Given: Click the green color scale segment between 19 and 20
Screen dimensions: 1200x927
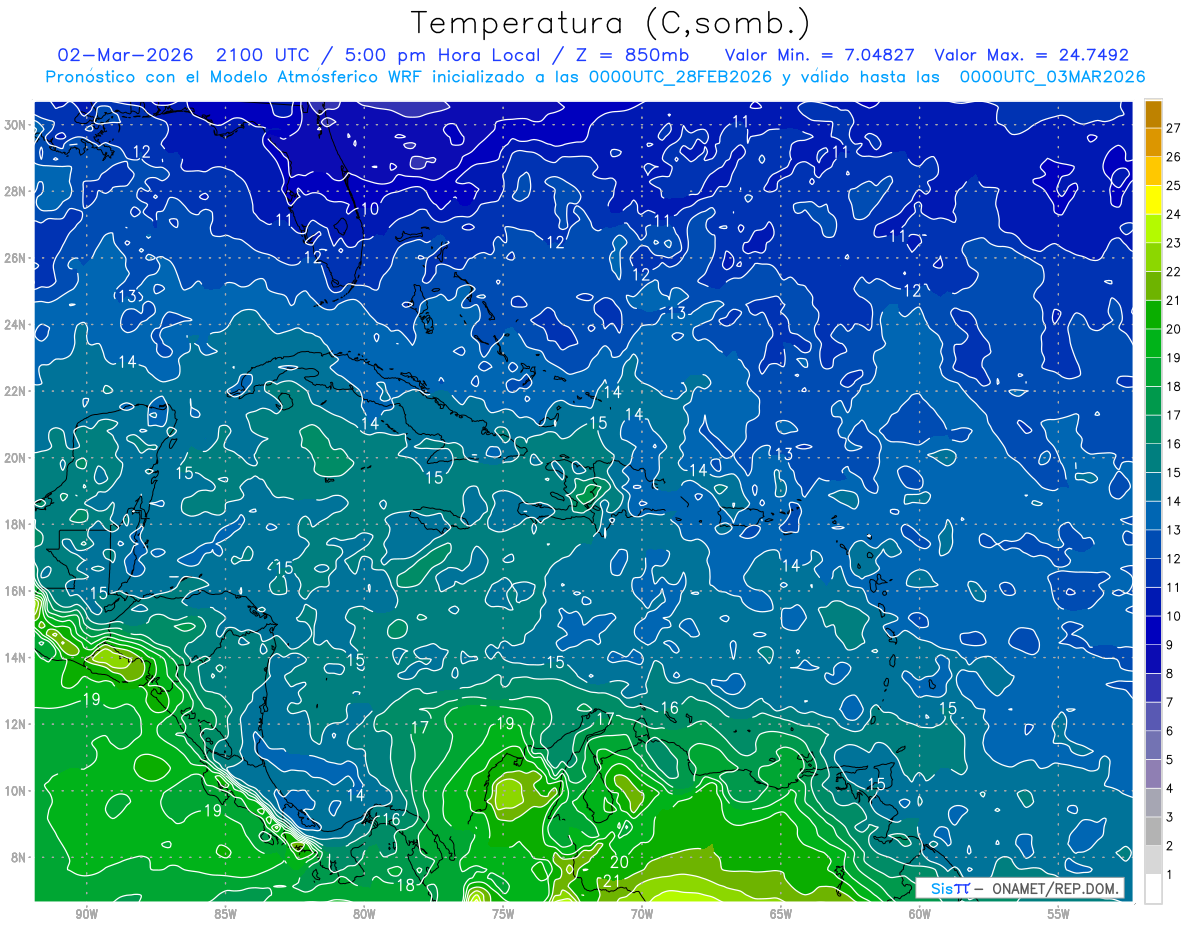Looking at the screenshot, I should pyautogui.click(x=1153, y=344).
